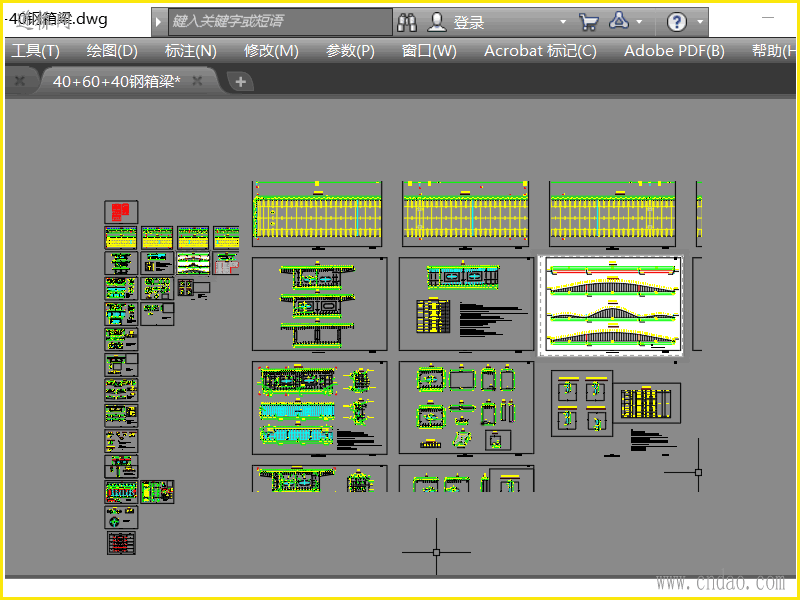Expand the dropdown arrow after 登录
The height and width of the screenshot is (600, 800).
click(x=562, y=22)
